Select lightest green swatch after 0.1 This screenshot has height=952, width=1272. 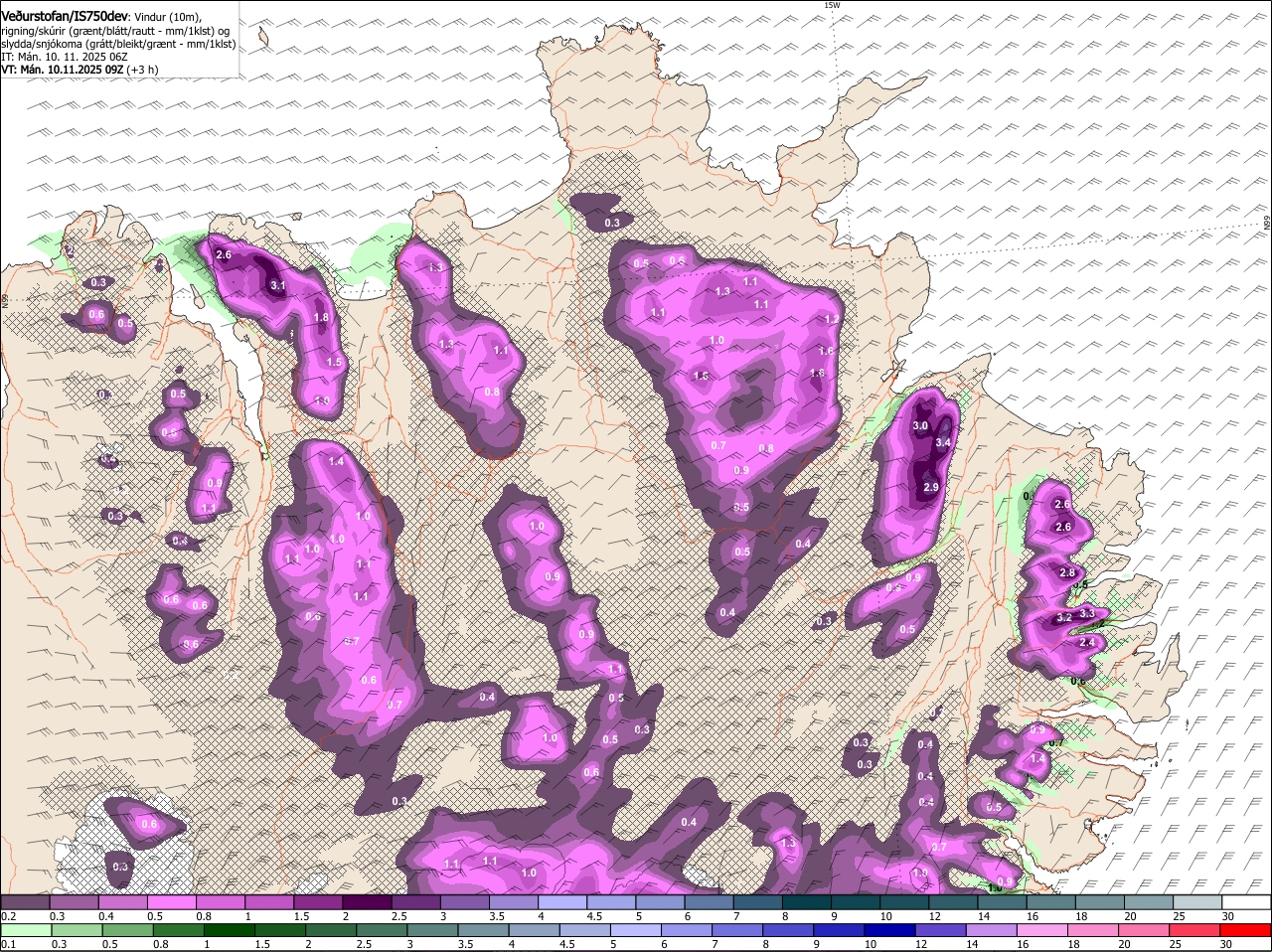click(27, 930)
